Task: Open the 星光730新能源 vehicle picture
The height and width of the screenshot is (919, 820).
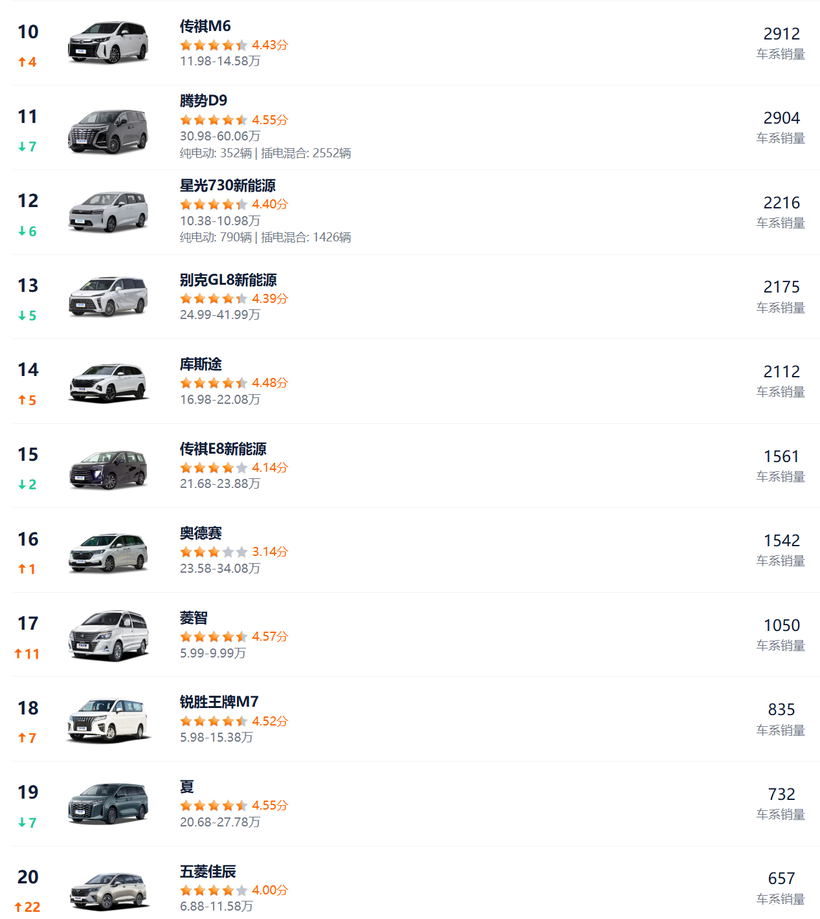Action: [108, 213]
